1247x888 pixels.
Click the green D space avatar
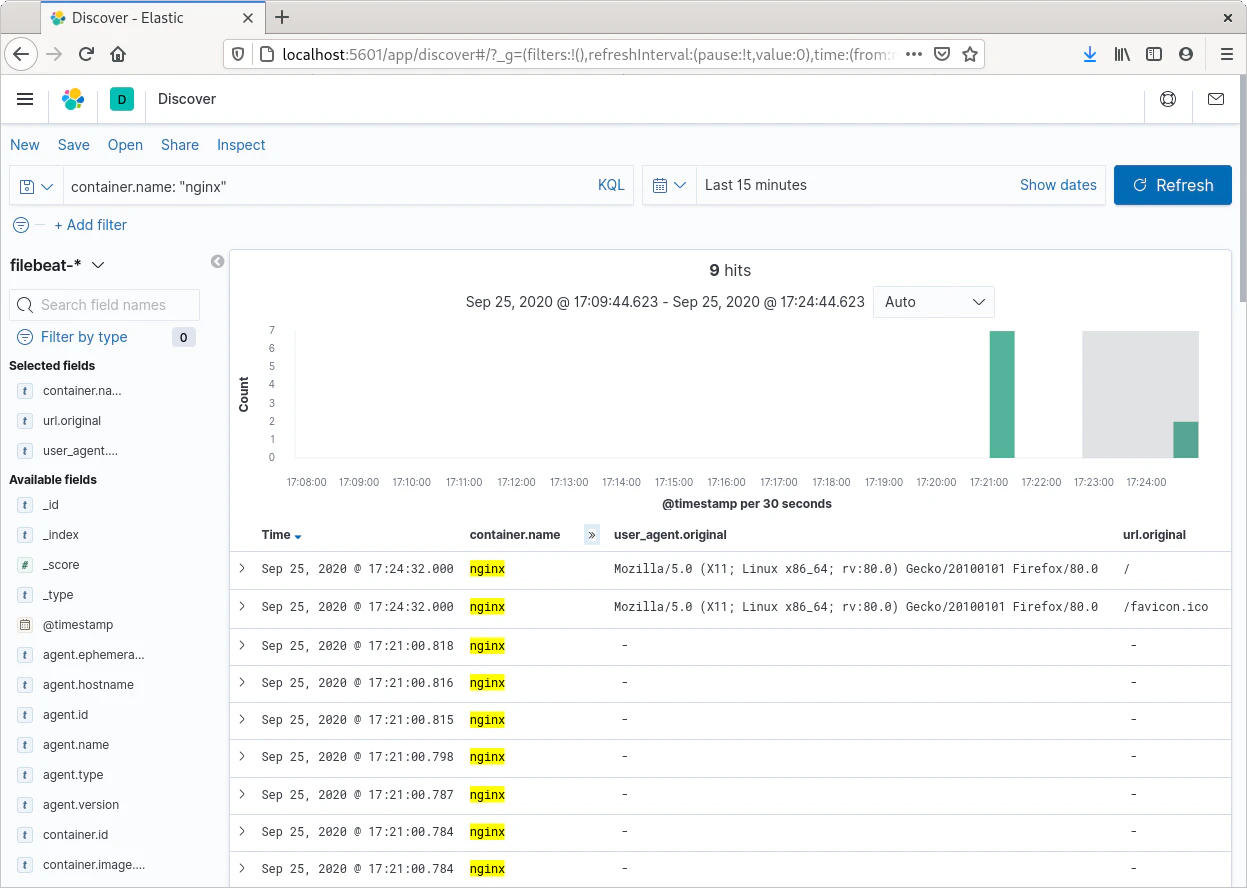(121, 99)
